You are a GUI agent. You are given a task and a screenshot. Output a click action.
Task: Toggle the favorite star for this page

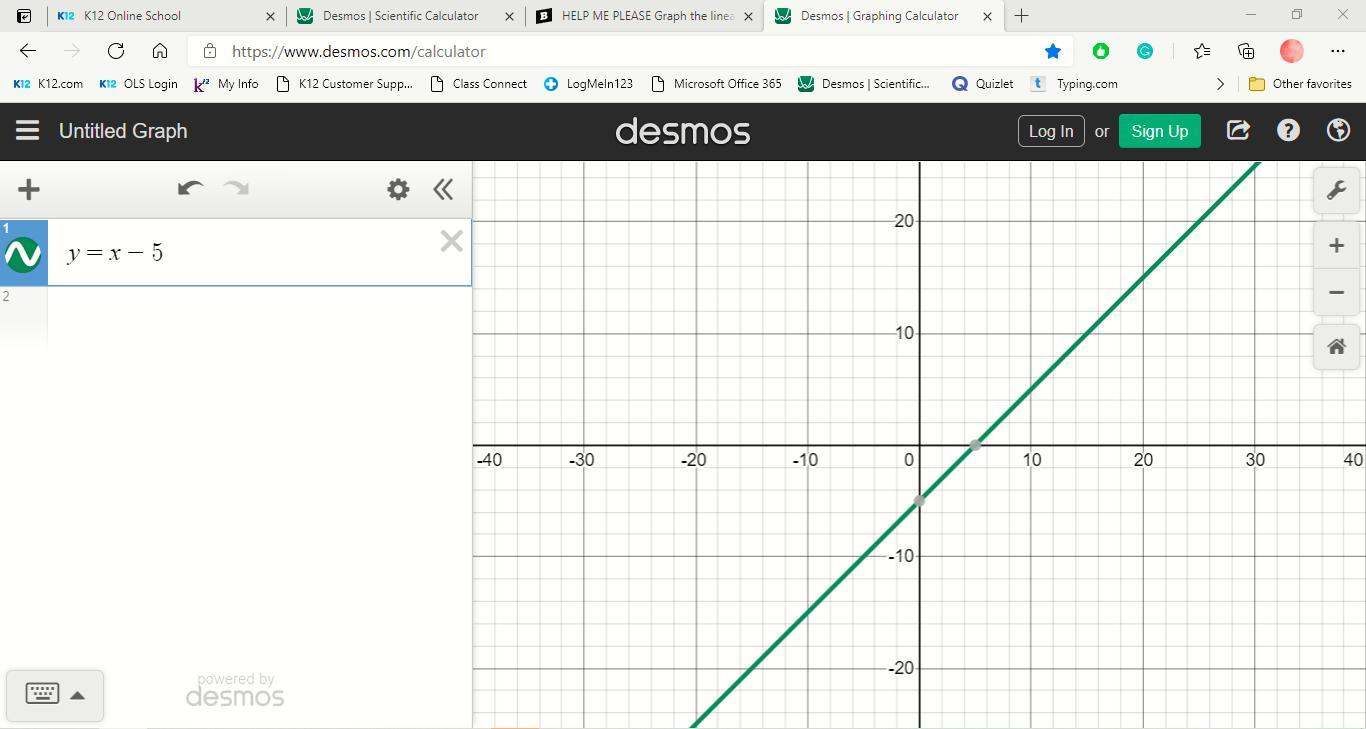point(1053,51)
